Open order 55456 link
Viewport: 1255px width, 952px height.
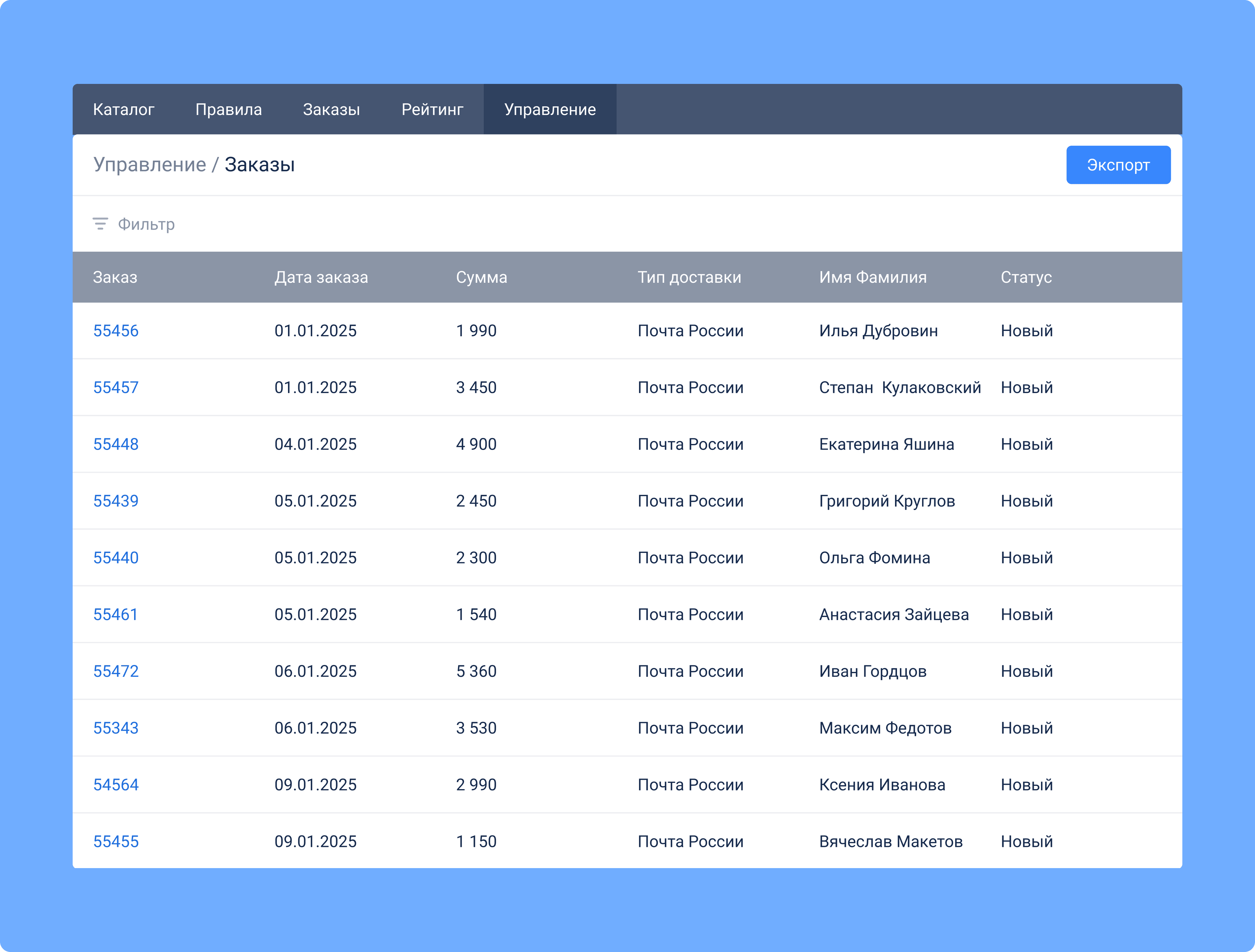click(x=116, y=331)
